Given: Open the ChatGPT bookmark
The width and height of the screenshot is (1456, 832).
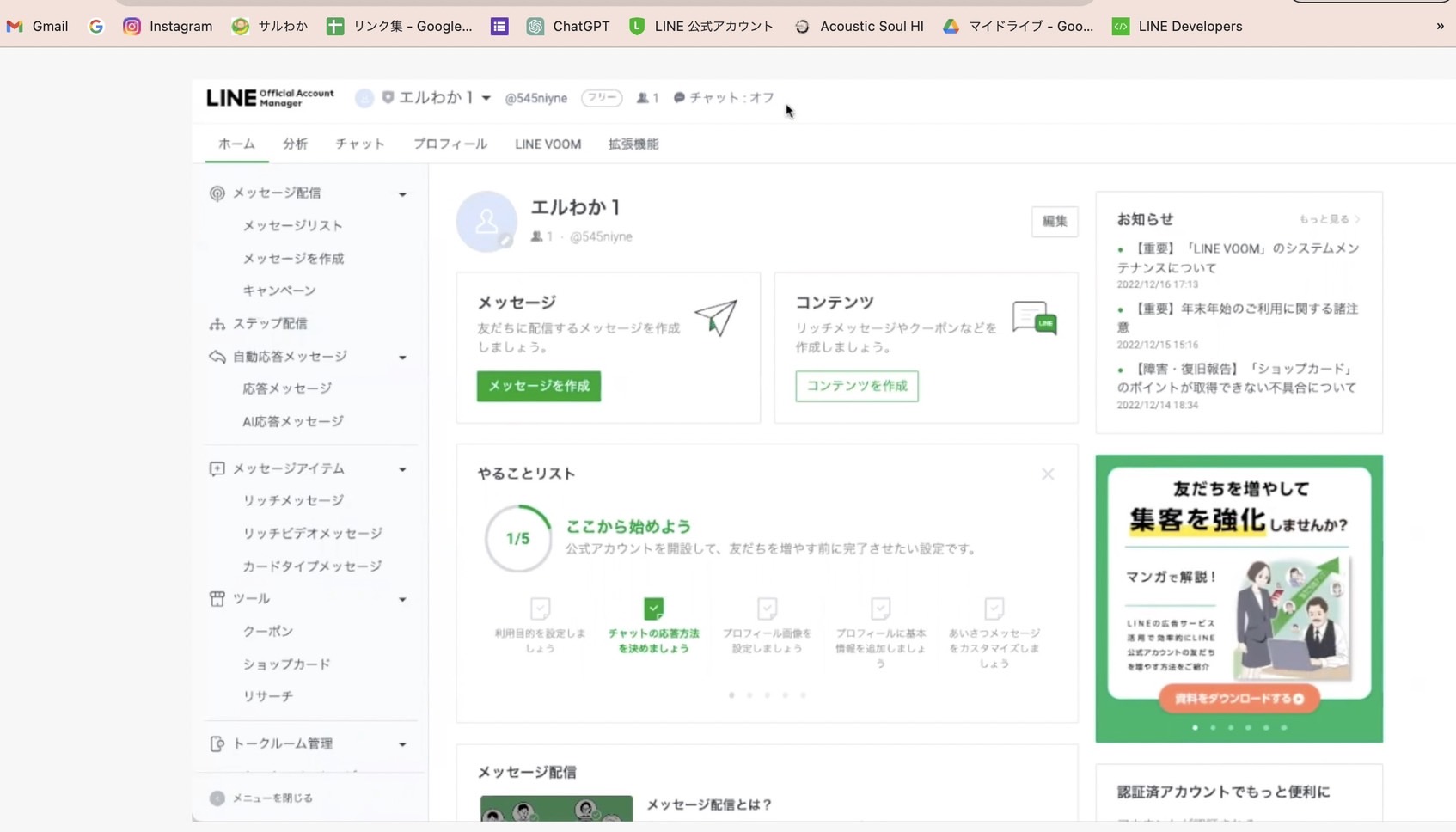Looking at the screenshot, I should pos(568,26).
